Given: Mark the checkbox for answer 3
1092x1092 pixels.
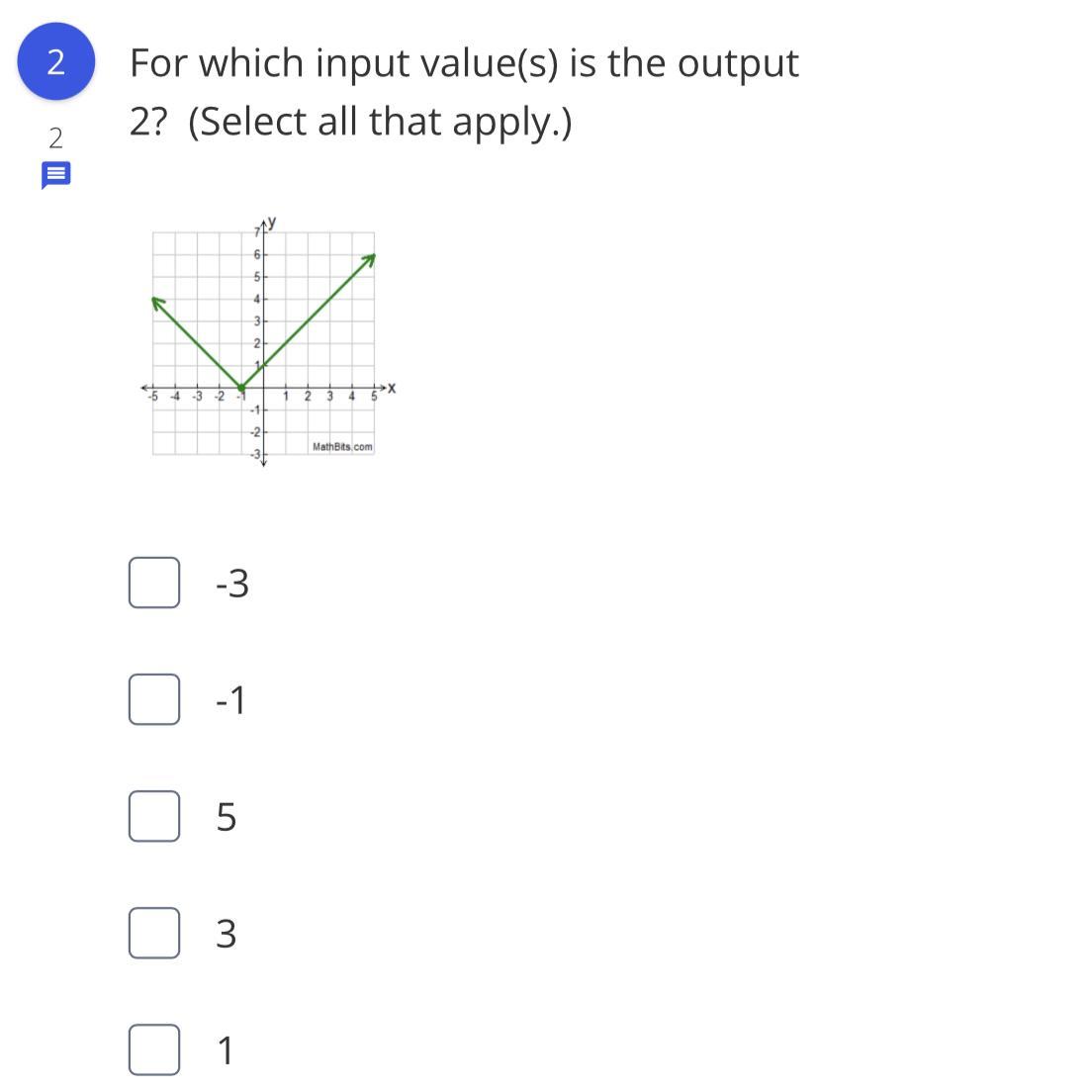Looking at the screenshot, I should (154, 933).
